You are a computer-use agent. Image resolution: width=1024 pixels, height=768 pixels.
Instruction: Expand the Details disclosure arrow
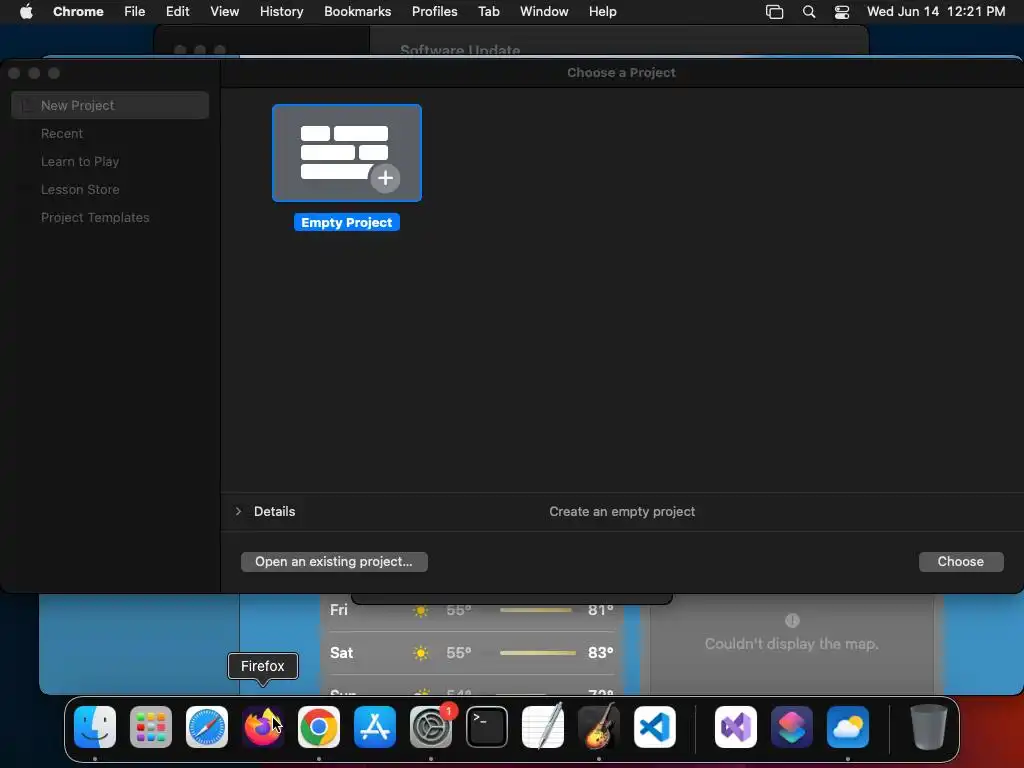tap(238, 511)
